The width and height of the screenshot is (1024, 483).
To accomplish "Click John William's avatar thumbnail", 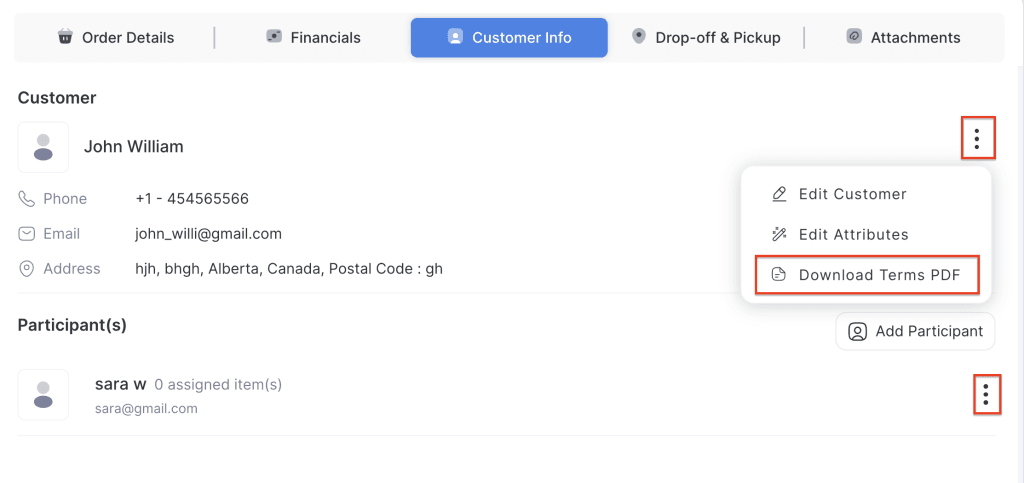I will (x=43, y=147).
